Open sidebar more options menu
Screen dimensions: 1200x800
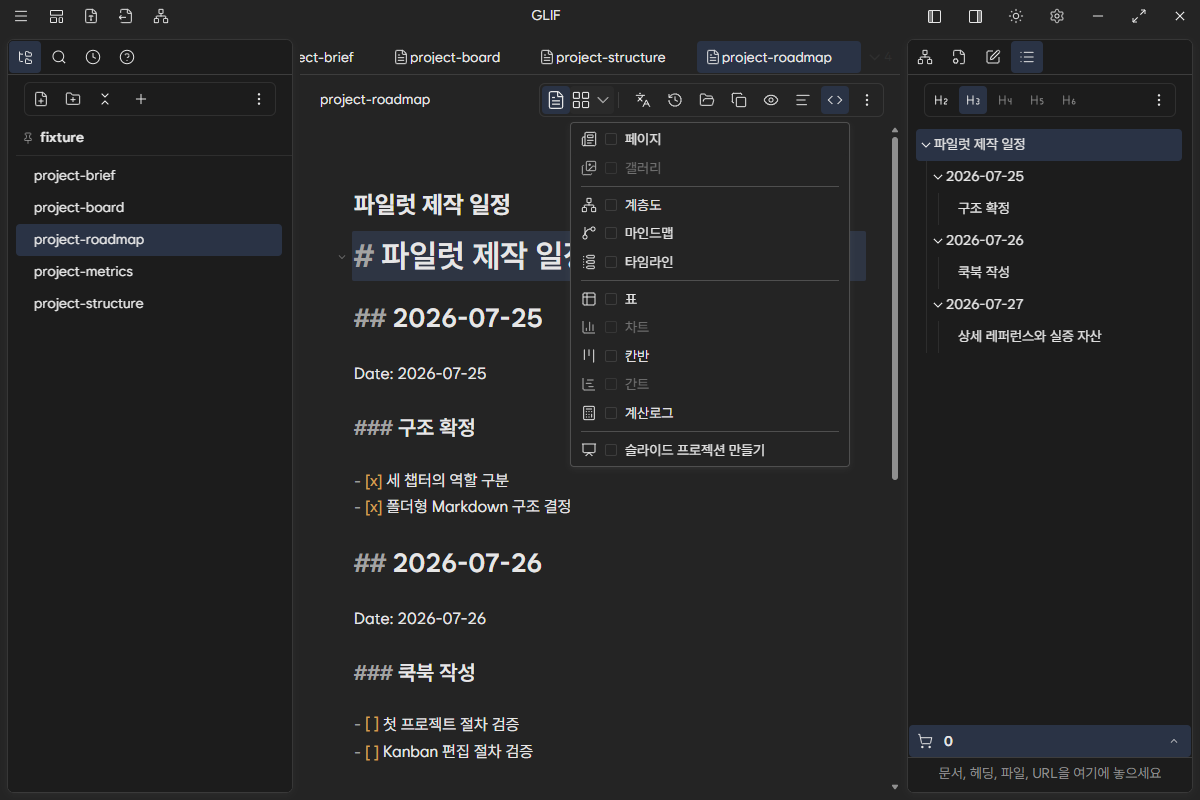(259, 99)
